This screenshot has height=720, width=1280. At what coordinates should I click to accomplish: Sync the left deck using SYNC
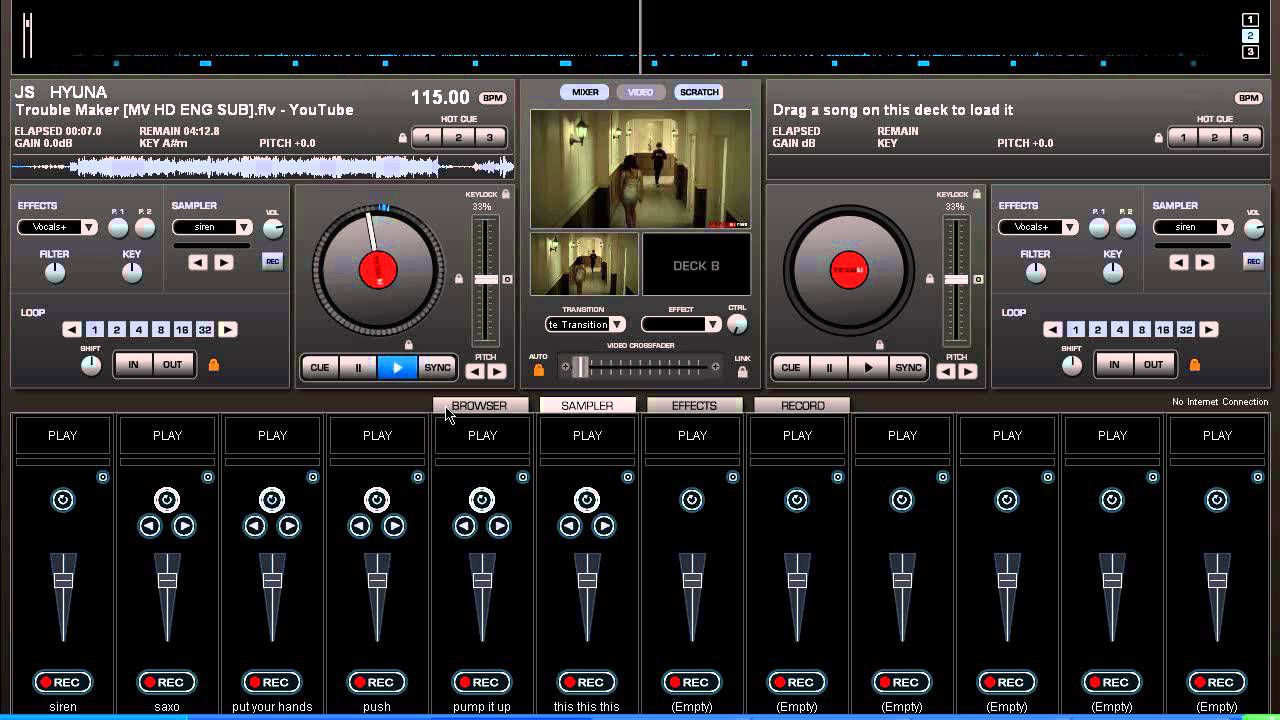pos(437,367)
